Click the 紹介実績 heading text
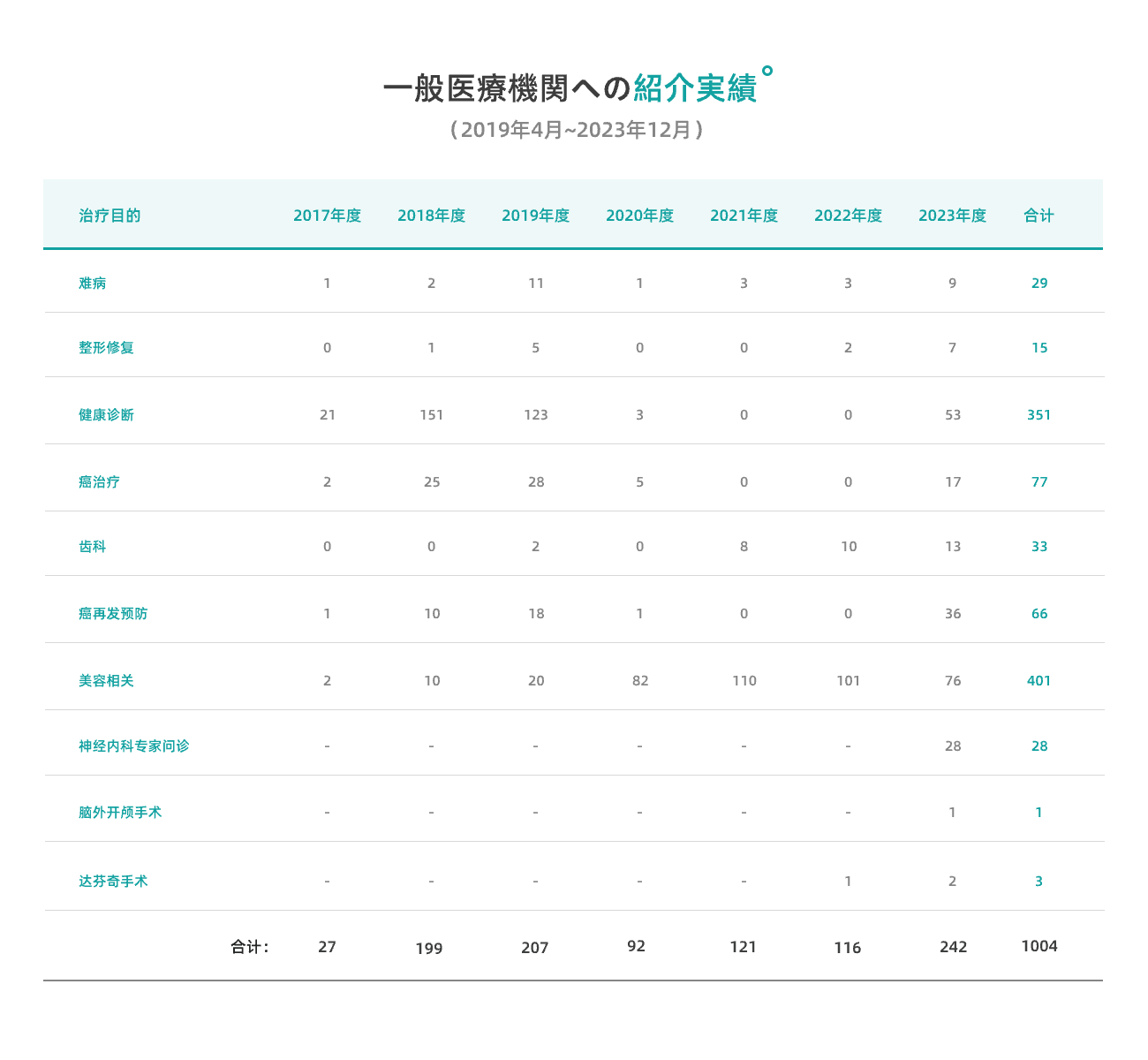The image size is (1148, 1060). point(695,88)
